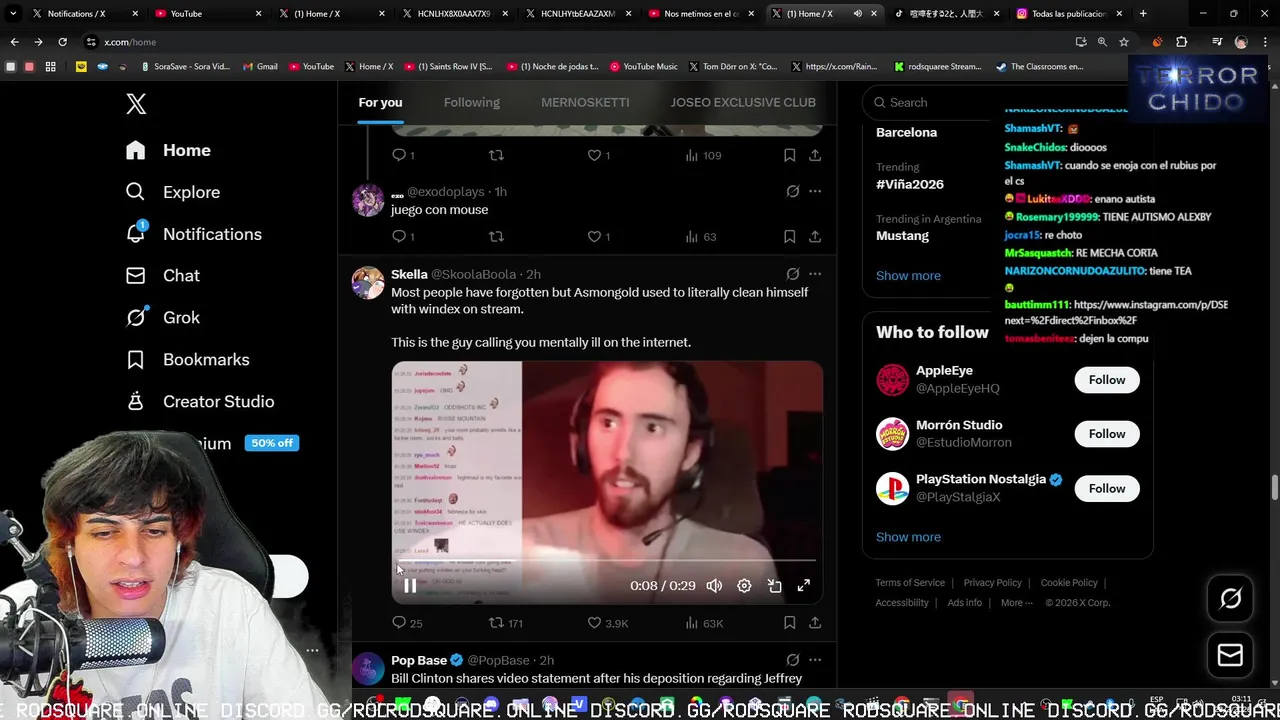The width and height of the screenshot is (1280, 720).
Task: Follow Morrón Studio account
Action: point(1107,434)
